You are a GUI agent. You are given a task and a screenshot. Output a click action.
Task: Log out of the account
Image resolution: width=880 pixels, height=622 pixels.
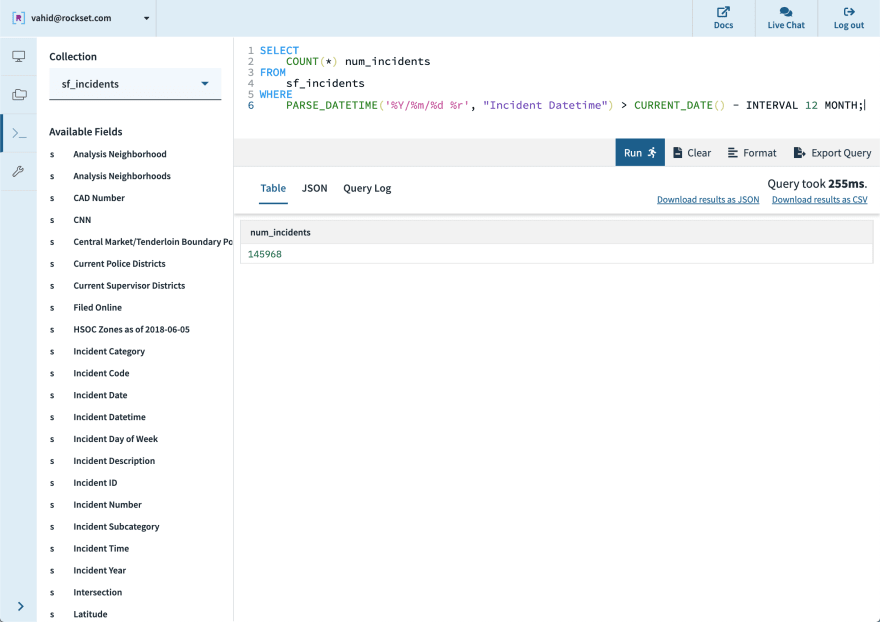[849, 18]
